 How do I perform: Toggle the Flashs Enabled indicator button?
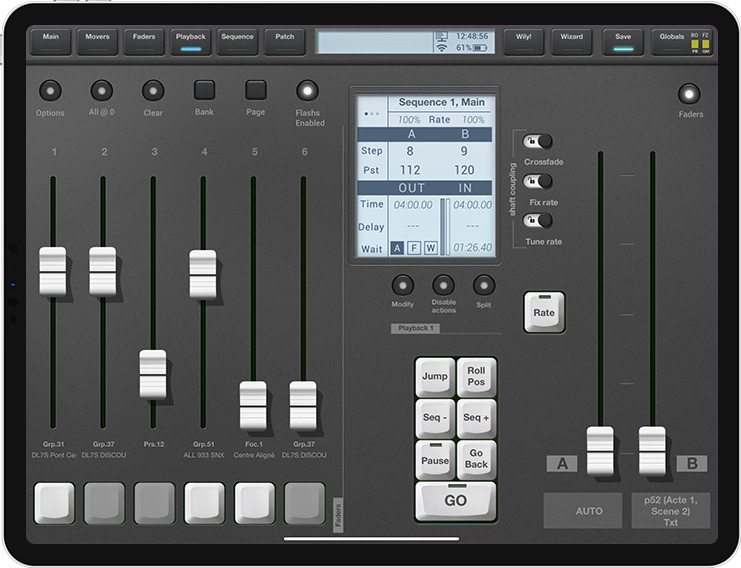click(x=307, y=90)
